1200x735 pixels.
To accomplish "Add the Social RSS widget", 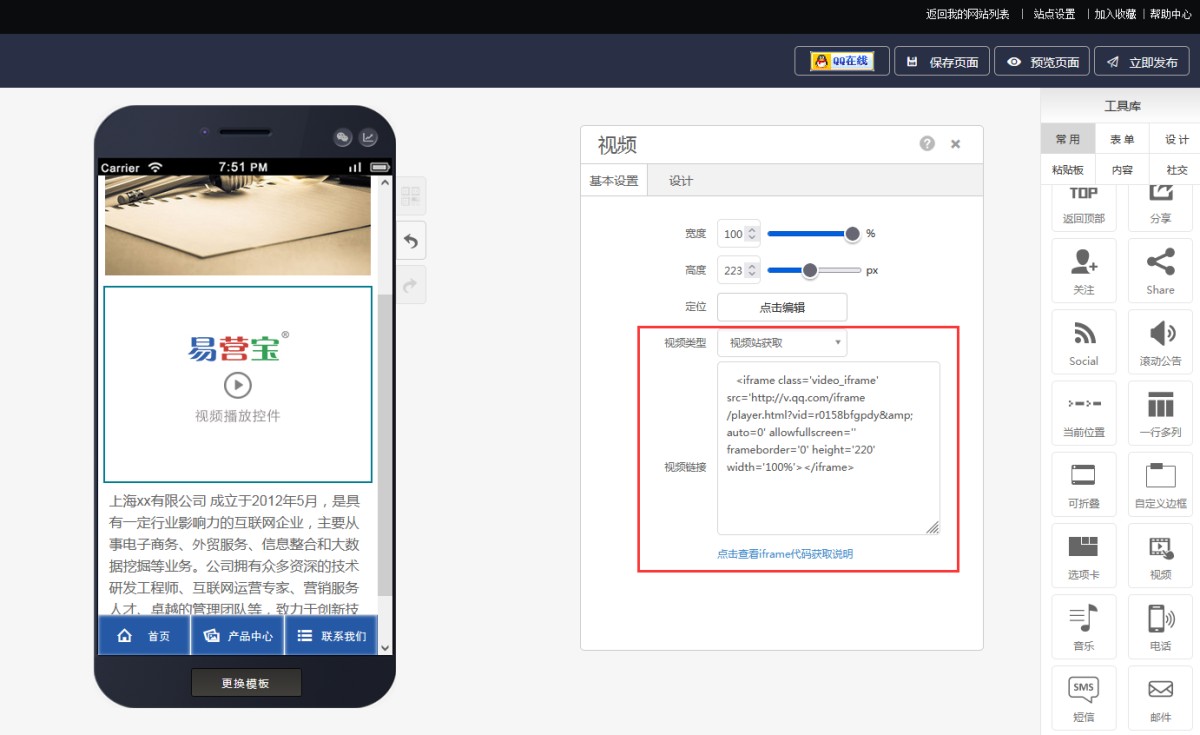I will (1084, 342).
